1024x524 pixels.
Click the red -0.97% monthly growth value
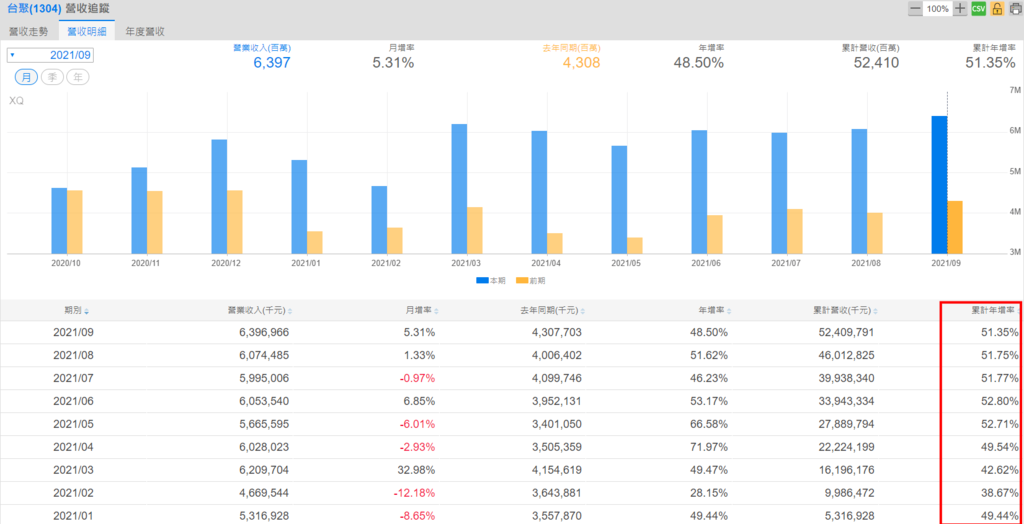[415, 378]
